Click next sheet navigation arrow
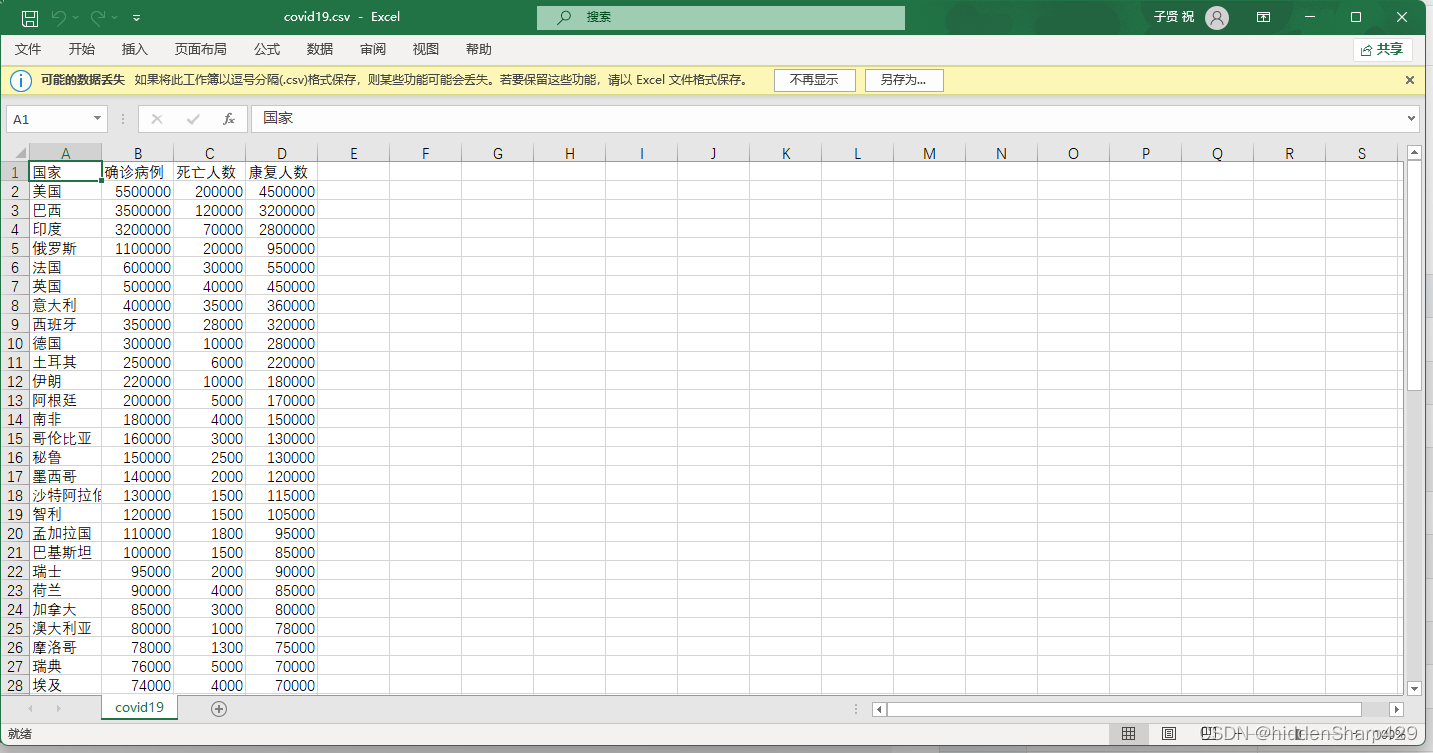 (x=58, y=709)
